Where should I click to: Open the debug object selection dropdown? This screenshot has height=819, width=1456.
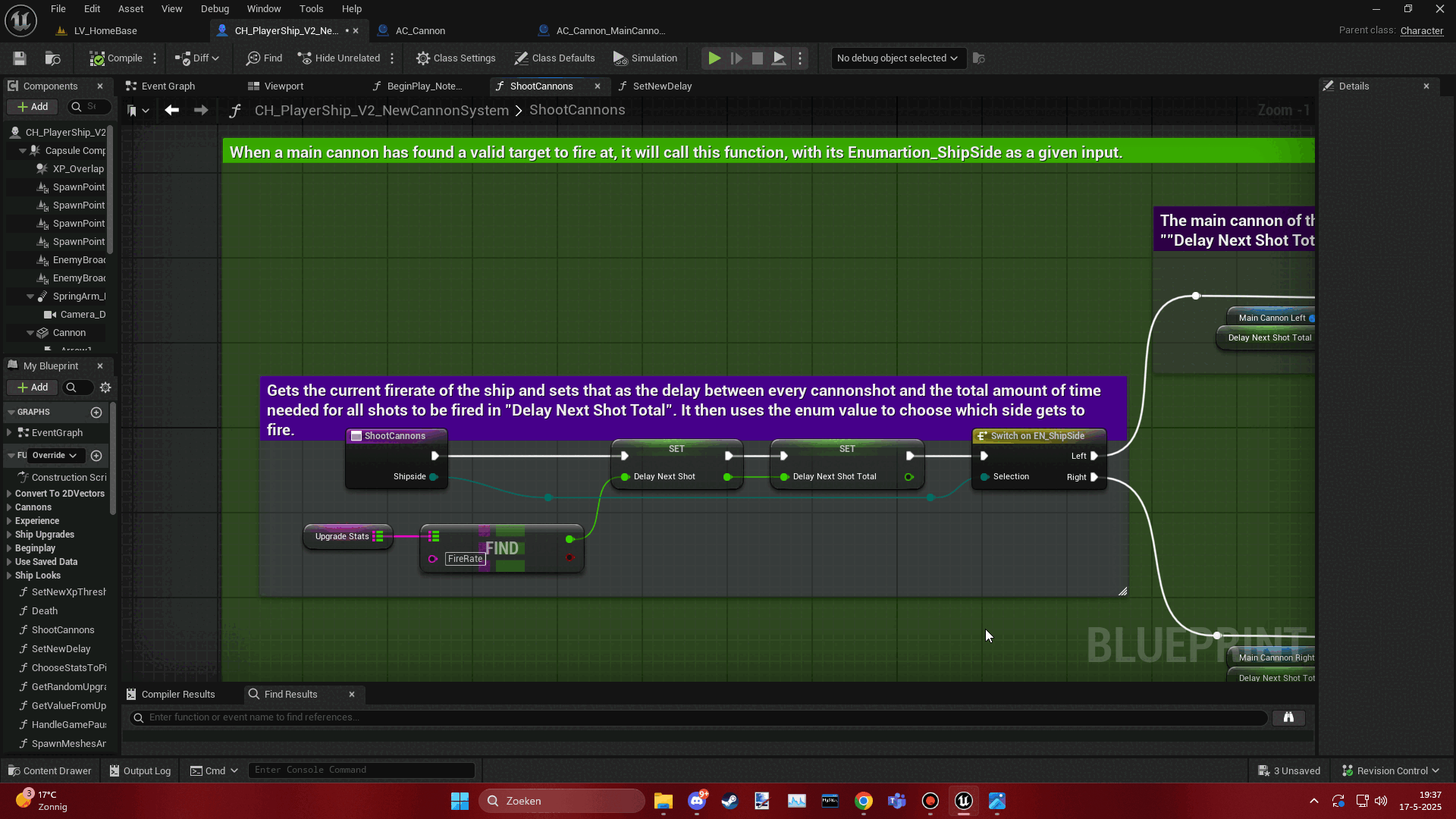tap(897, 58)
